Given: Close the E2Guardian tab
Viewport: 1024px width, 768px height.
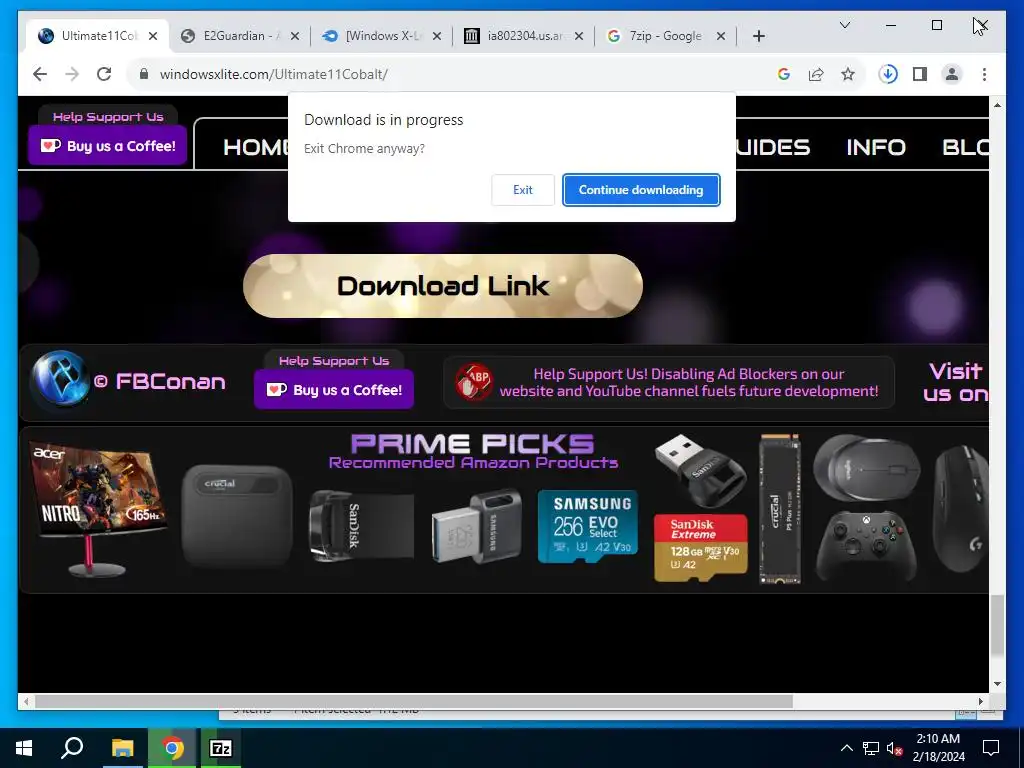Looking at the screenshot, I should click(295, 36).
